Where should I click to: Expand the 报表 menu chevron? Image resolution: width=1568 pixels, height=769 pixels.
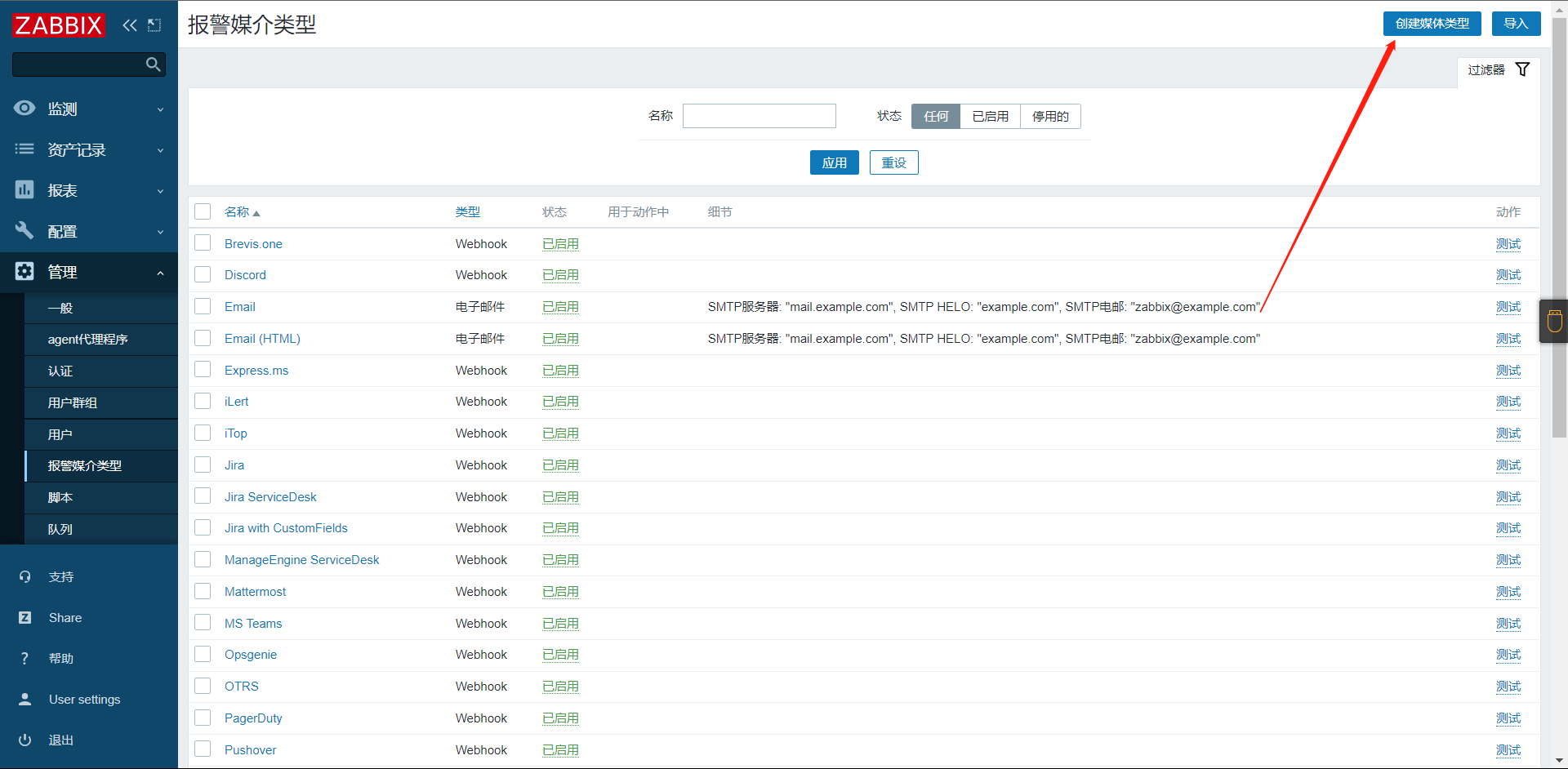click(161, 191)
